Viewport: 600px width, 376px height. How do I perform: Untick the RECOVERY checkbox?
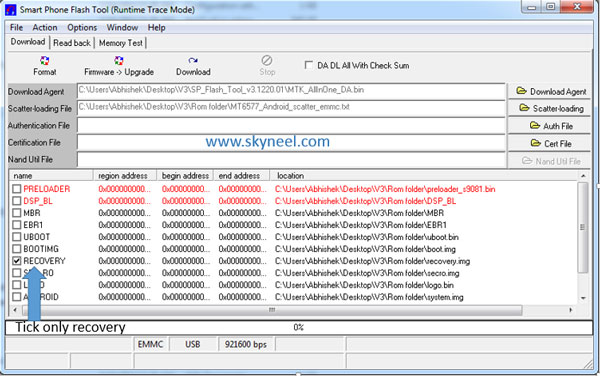tap(16, 261)
